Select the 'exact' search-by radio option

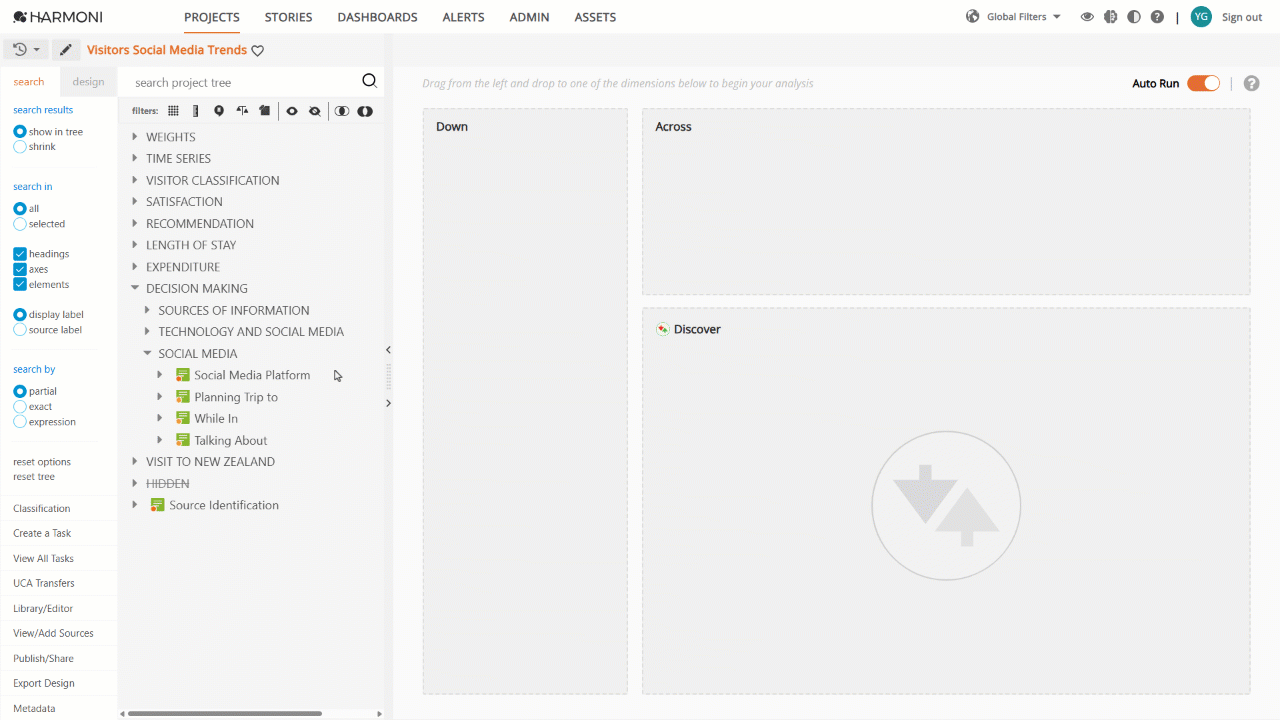tap(20, 407)
